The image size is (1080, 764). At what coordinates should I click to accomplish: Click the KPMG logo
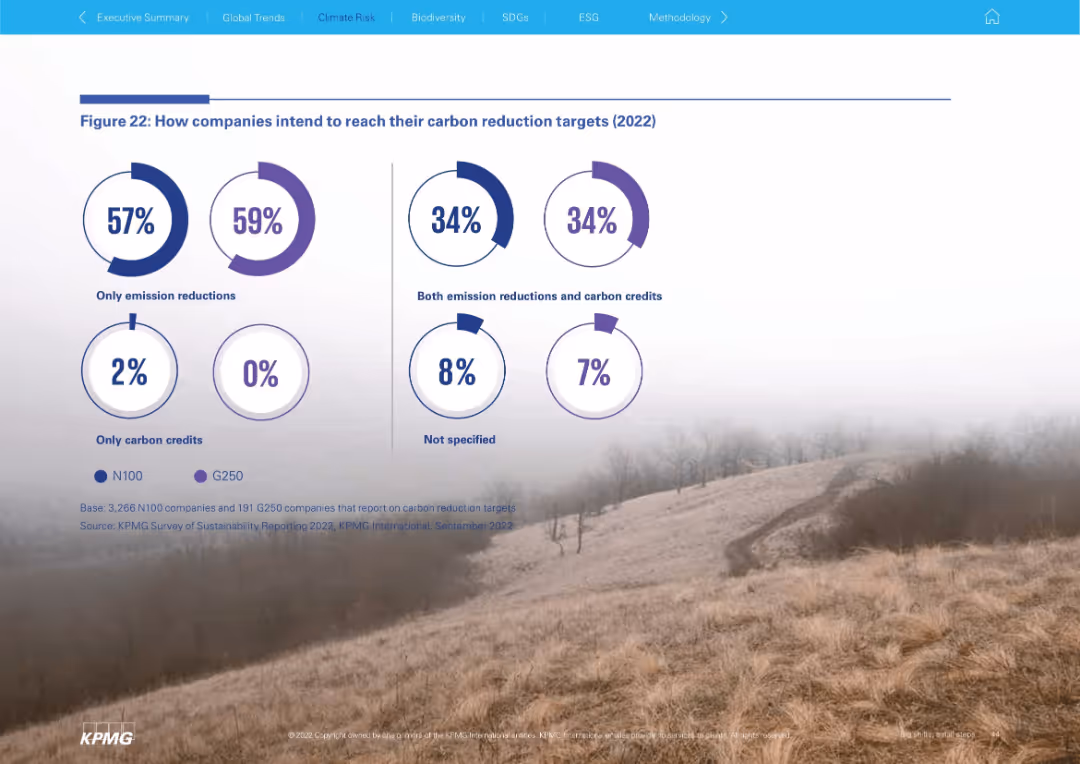(107, 734)
